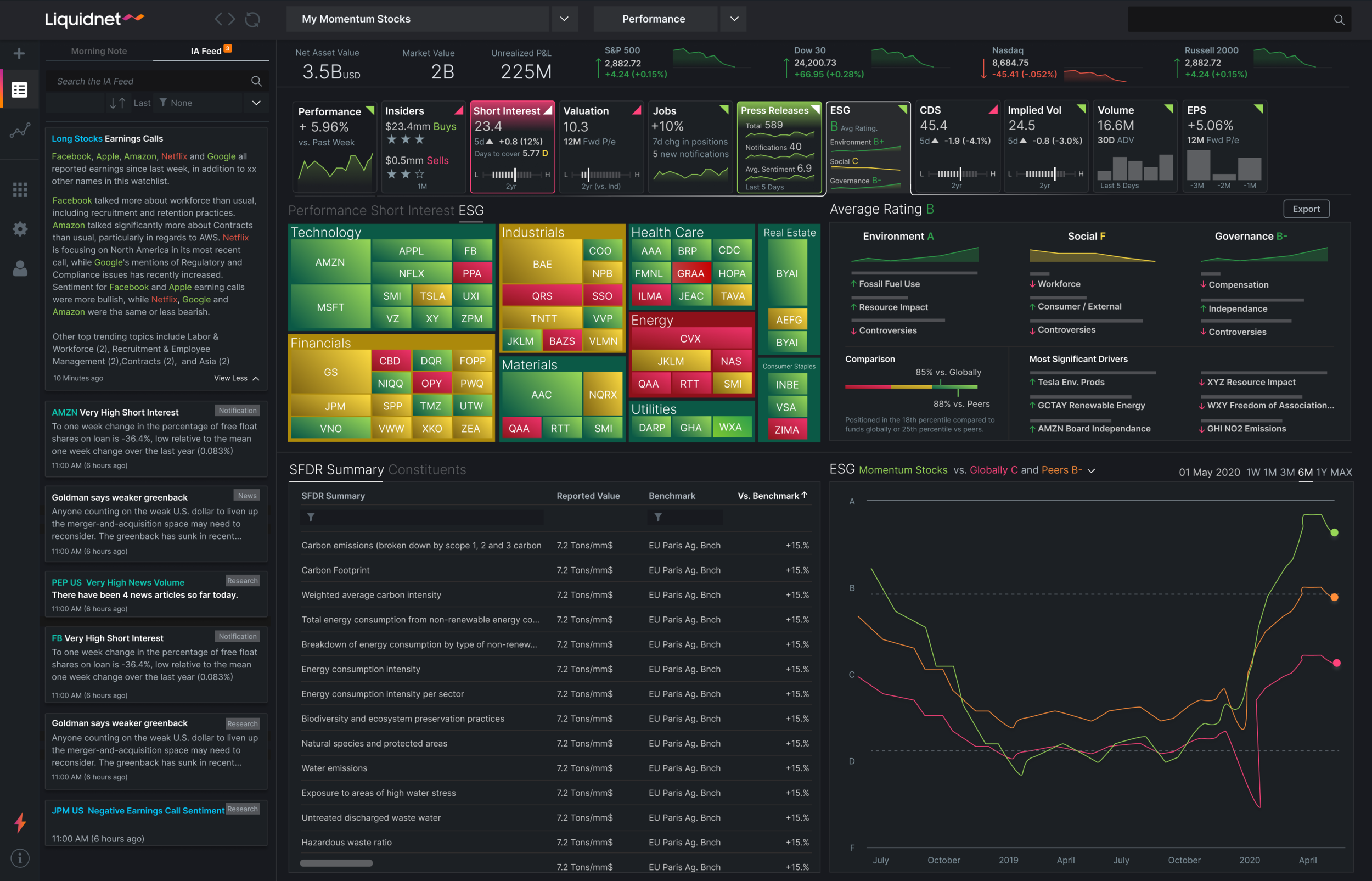This screenshot has width=1372, height=881.
Task: Click the sort arrows icon in IA Feed
Action: point(117,103)
